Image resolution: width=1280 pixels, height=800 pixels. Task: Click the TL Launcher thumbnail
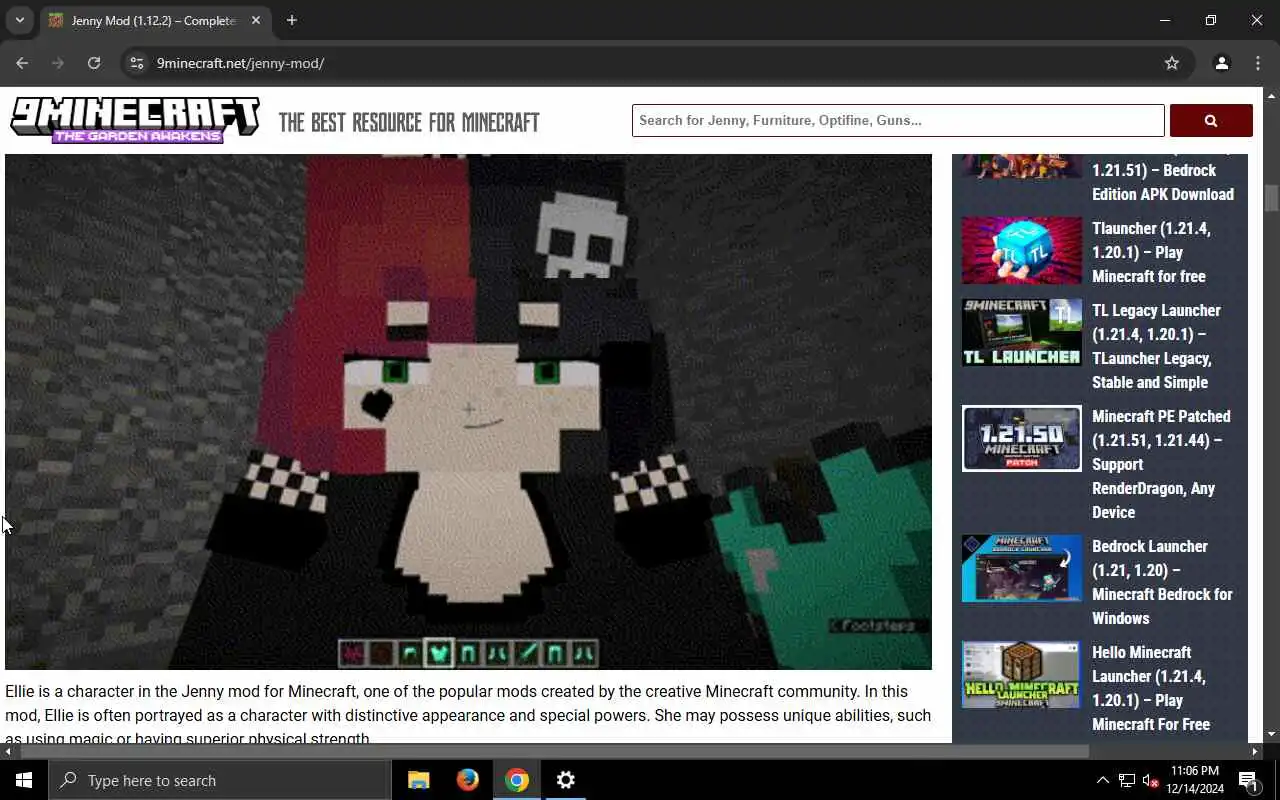coord(1021,333)
